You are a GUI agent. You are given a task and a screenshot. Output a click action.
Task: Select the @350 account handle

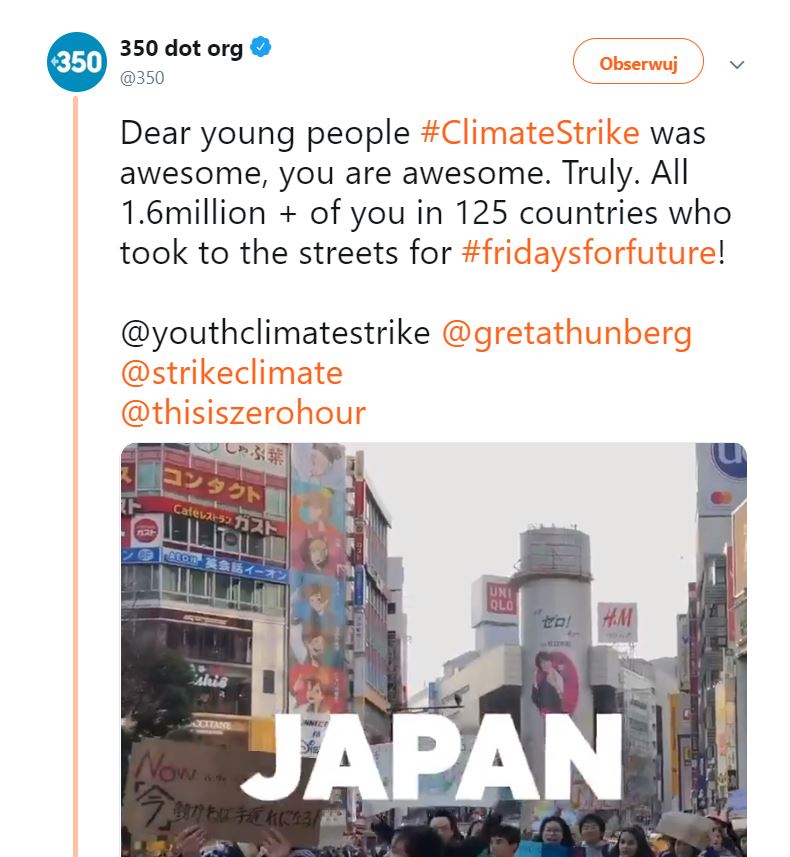[142, 78]
